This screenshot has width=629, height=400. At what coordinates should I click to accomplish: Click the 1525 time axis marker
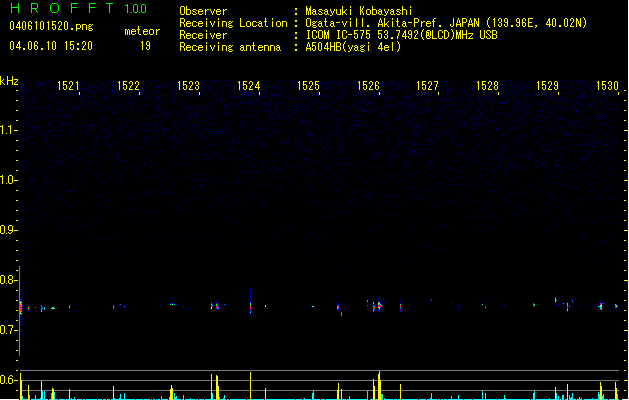[308, 86]
